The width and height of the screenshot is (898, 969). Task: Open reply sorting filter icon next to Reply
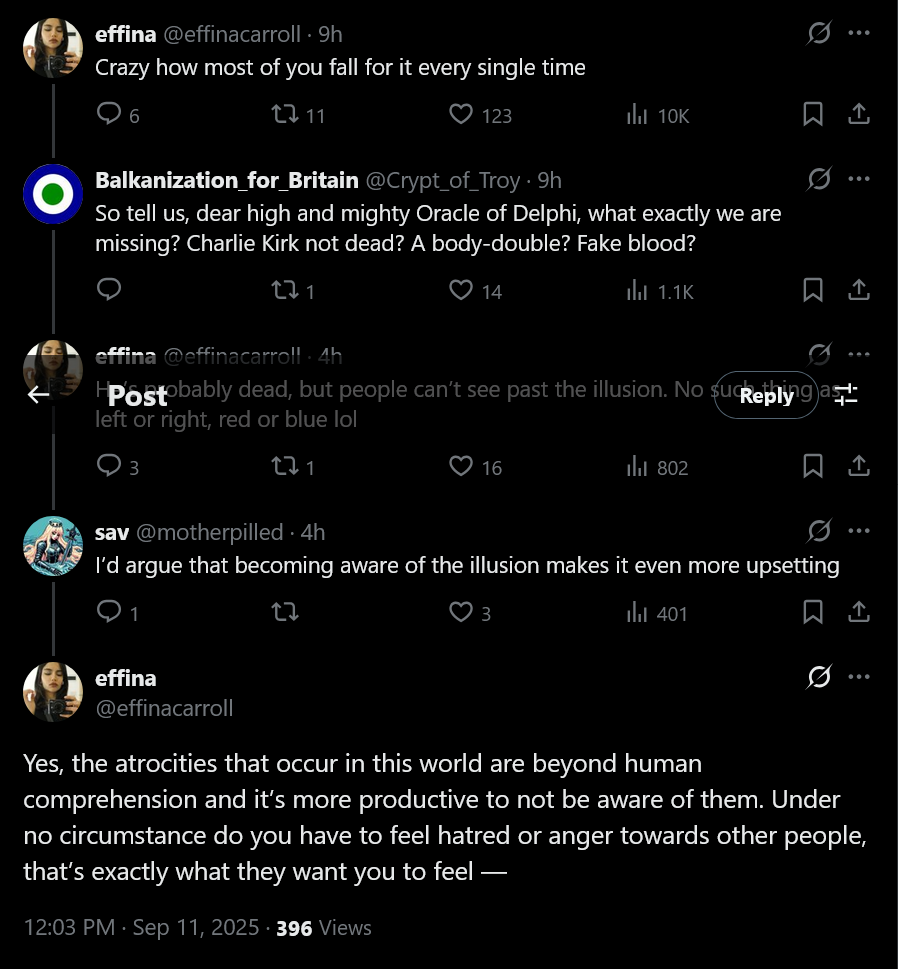point(846,394)
